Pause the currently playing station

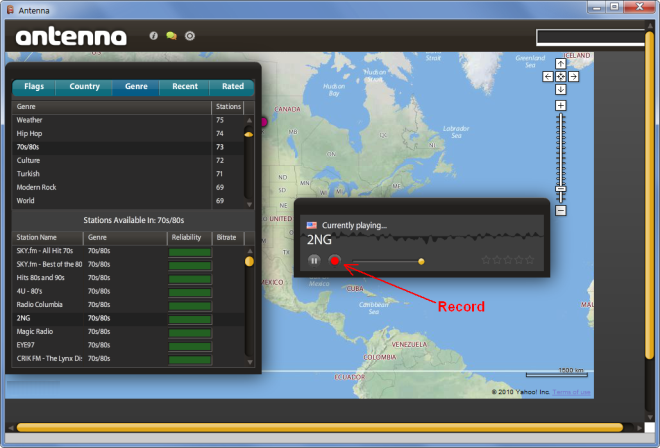coord(314,261)
